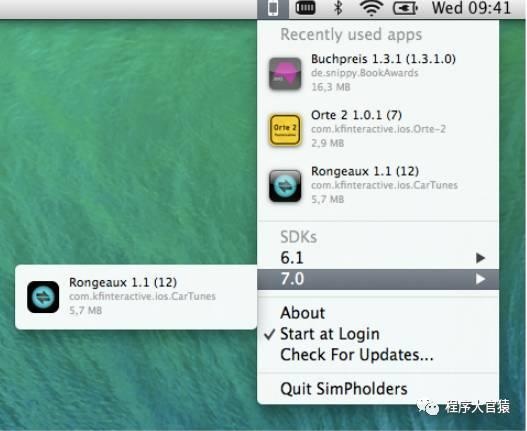527x431 pixels.
Task: Click the 2,9 MB size label
Action: click(x=328, y=143)
